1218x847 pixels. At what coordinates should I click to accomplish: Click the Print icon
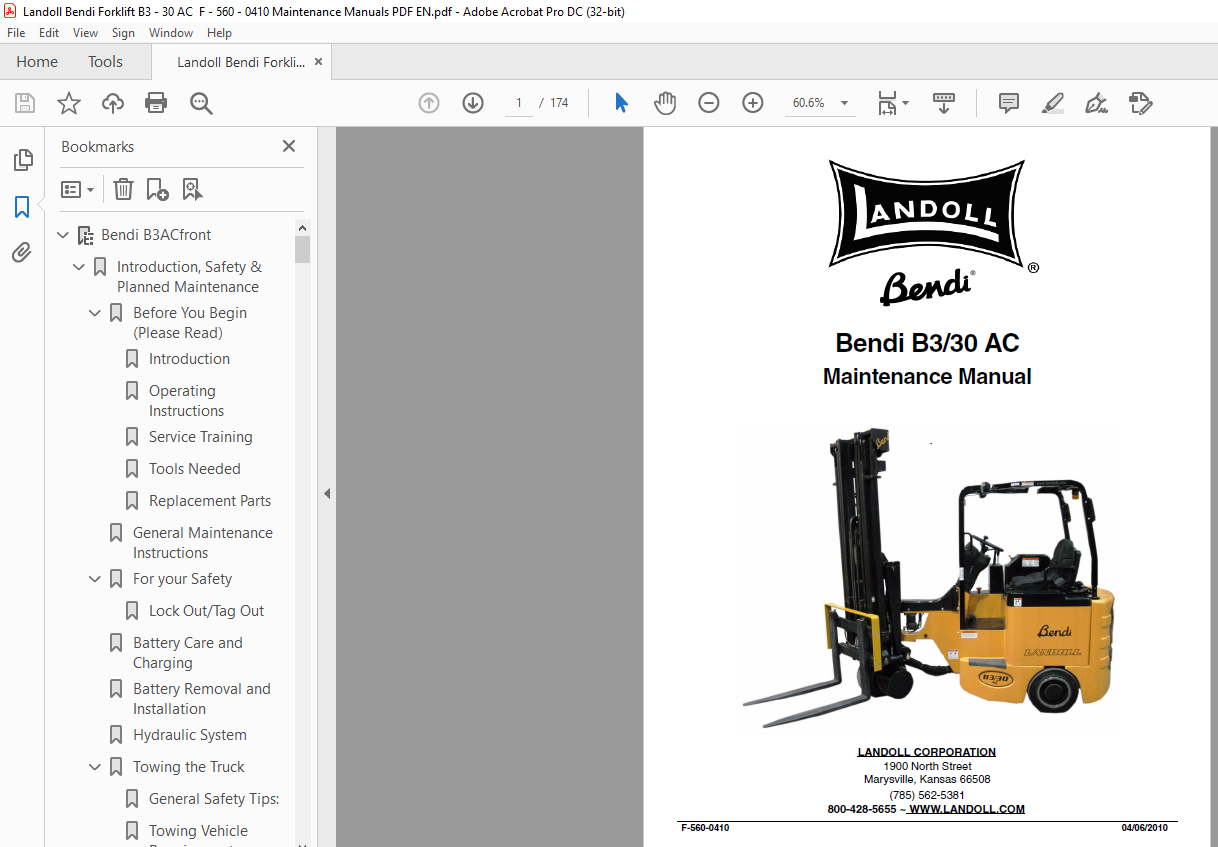click(x=156, y=103)
